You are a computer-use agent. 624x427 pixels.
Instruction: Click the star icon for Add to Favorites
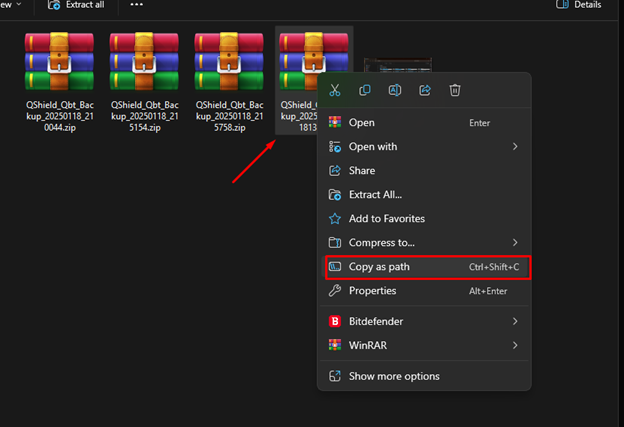coord(335,218)
